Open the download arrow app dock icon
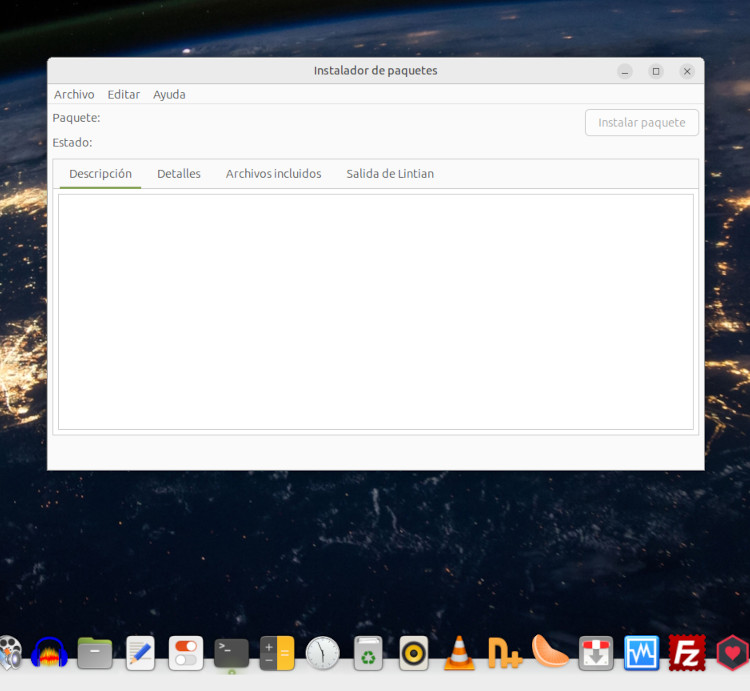Screen dimensions: 750x691 (596, 653)
